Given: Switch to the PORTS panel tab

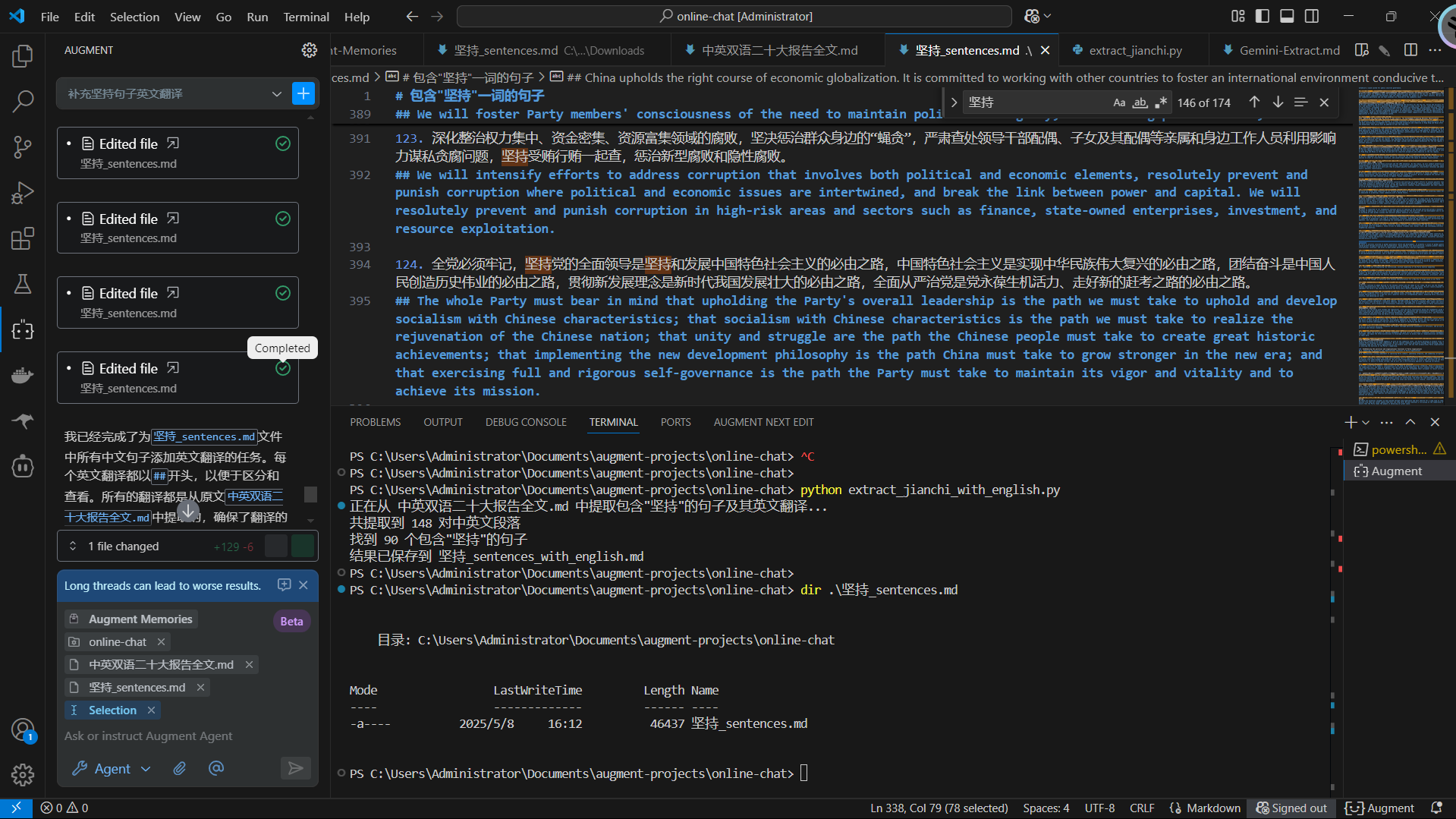Looking at the screenshot, I should click(x=675, y=422).
